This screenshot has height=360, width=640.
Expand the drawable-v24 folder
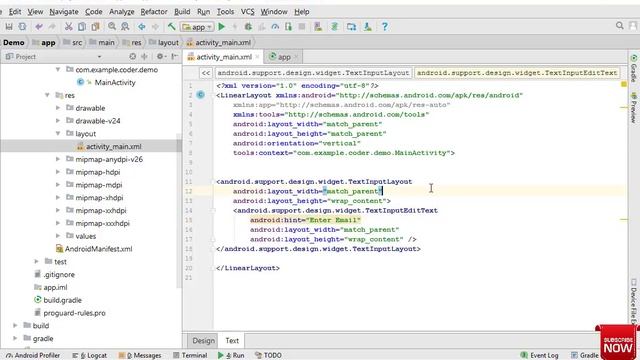[x=58, y=121]
